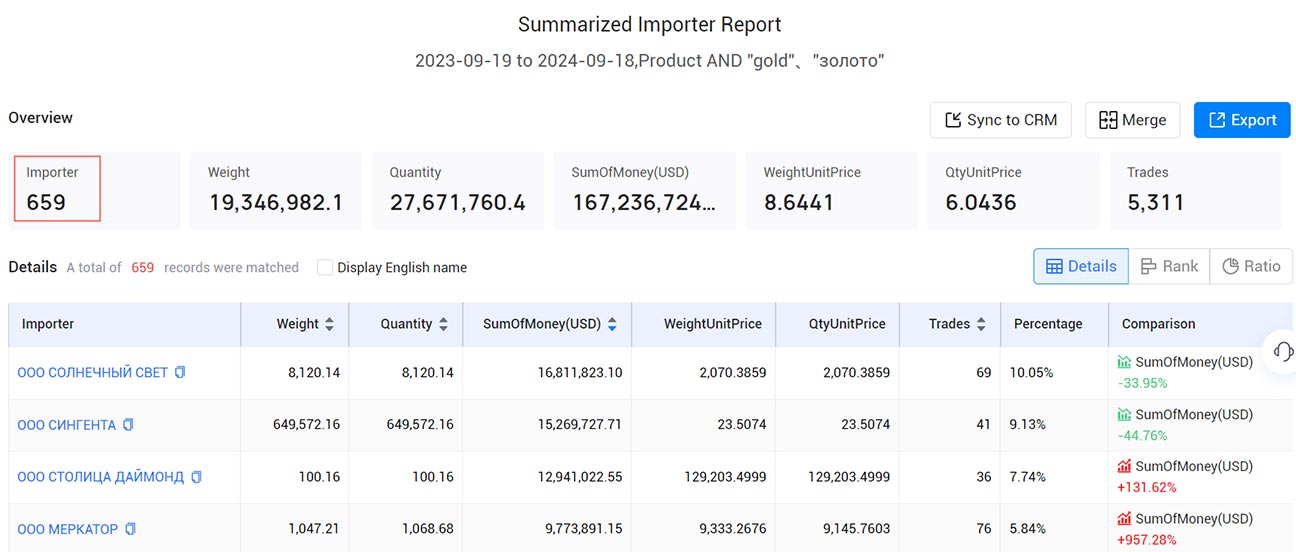Click comparison chart icon for ООО СИНГЕНТА
Image resolution: width=1296 pixels, height=552 pixels.
coord(1125,414)
